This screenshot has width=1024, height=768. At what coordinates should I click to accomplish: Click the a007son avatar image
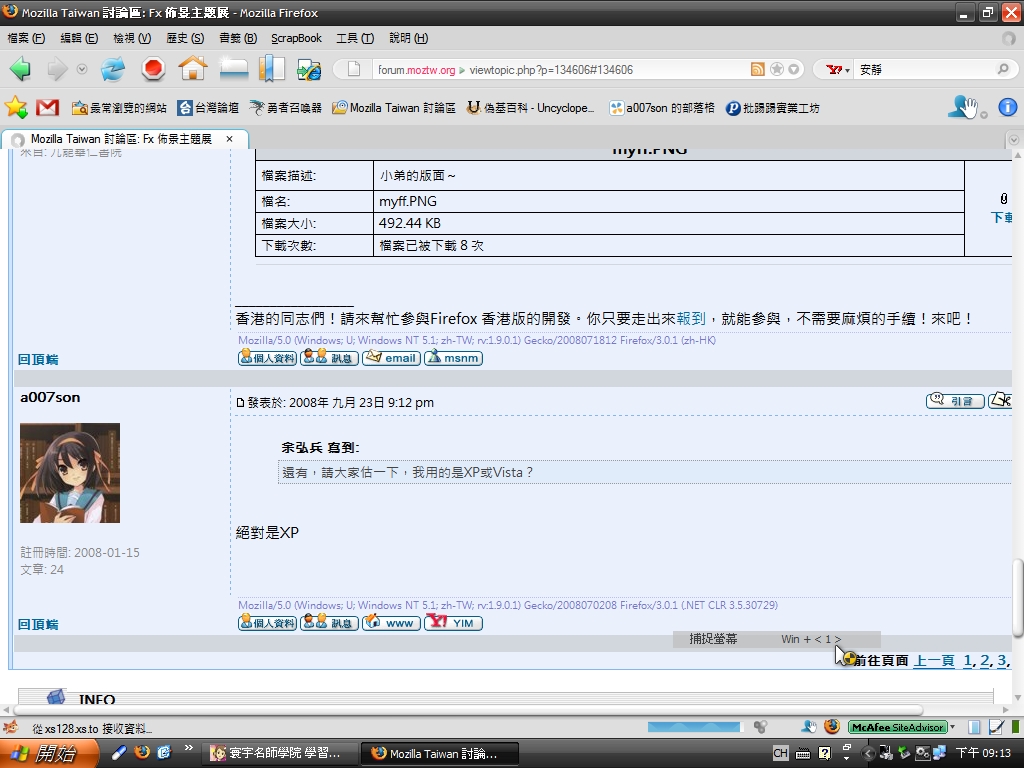coord(70,473)
